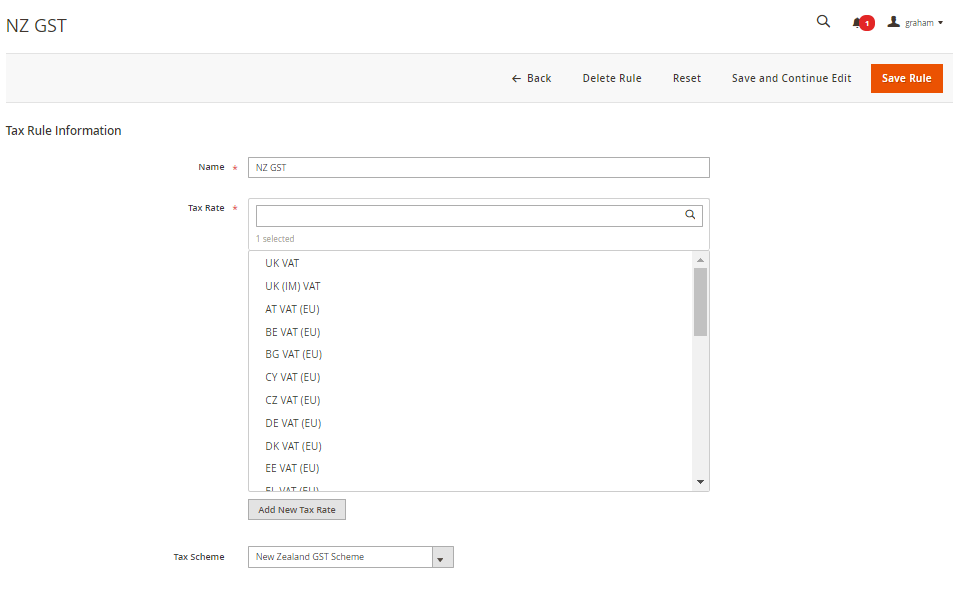
Task: Open the global search magnifier icon
Action: (823, 22)
